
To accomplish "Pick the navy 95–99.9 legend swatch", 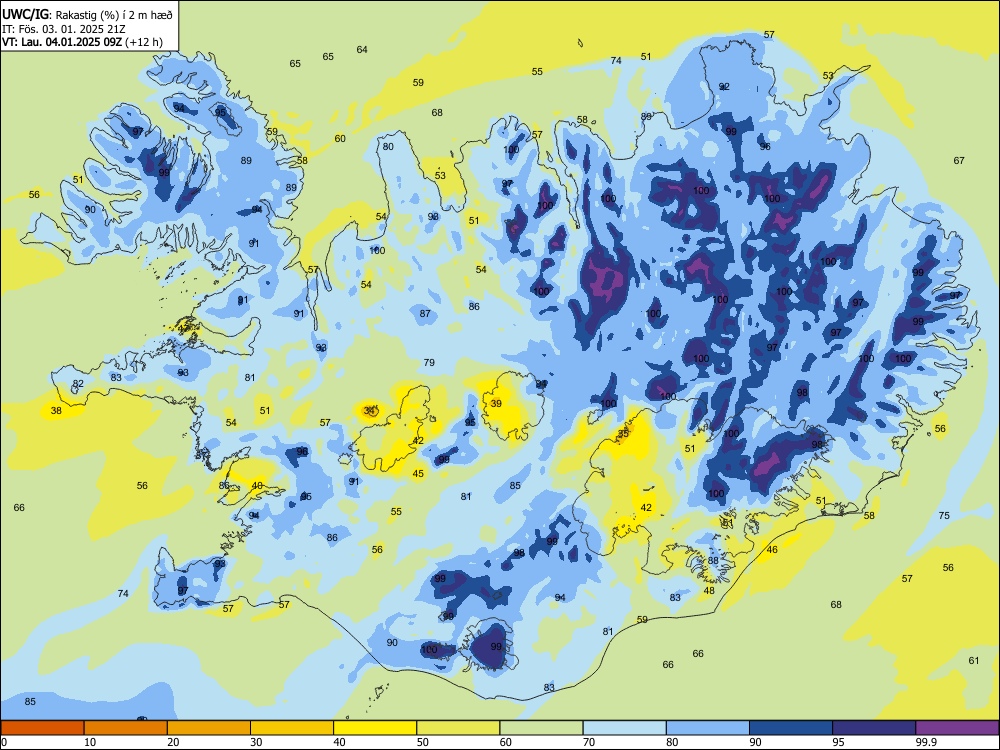I will (x=874, y=728).
